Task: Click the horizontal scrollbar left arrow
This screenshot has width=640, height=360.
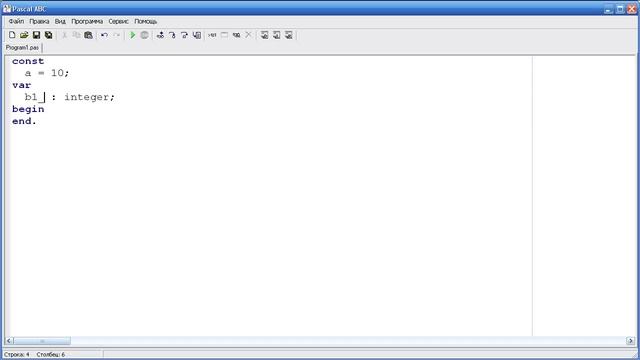Action: click(9, 340)
